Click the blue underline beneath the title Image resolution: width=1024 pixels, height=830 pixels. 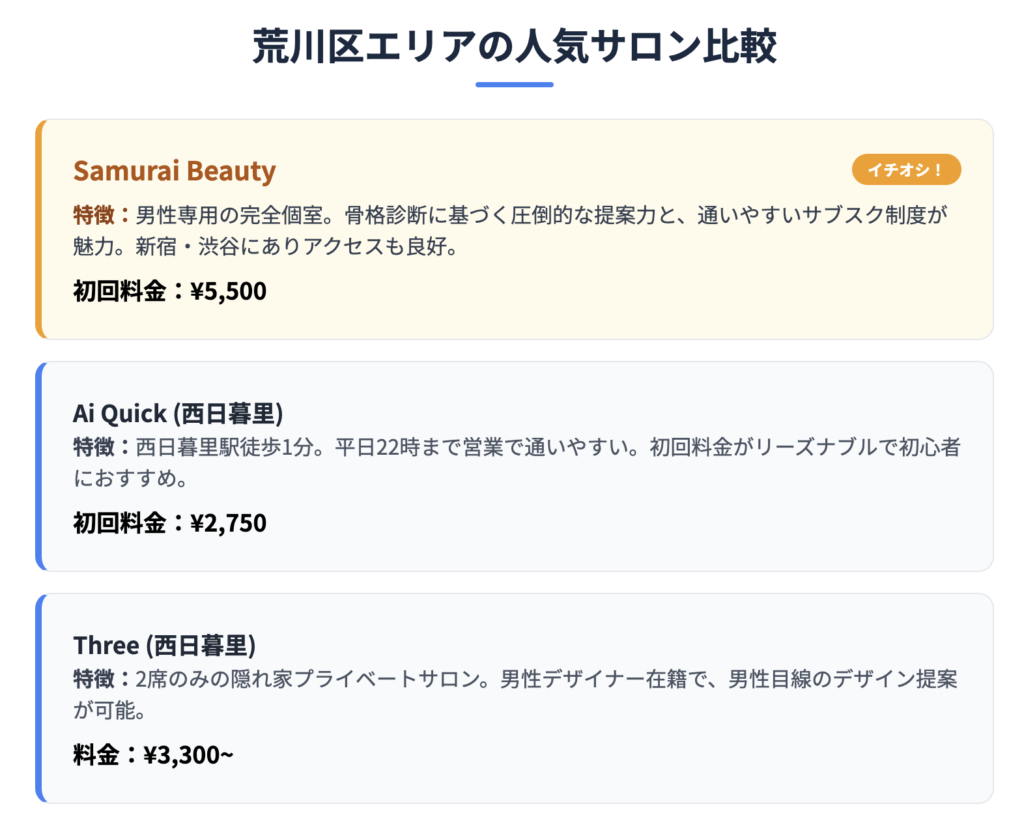515,84
